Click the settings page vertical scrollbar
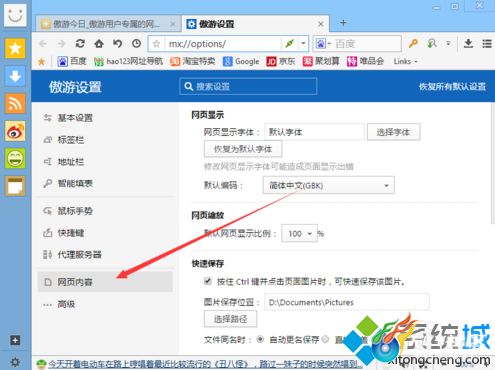This screenshot has height=370, width=495. click(493, 163)
